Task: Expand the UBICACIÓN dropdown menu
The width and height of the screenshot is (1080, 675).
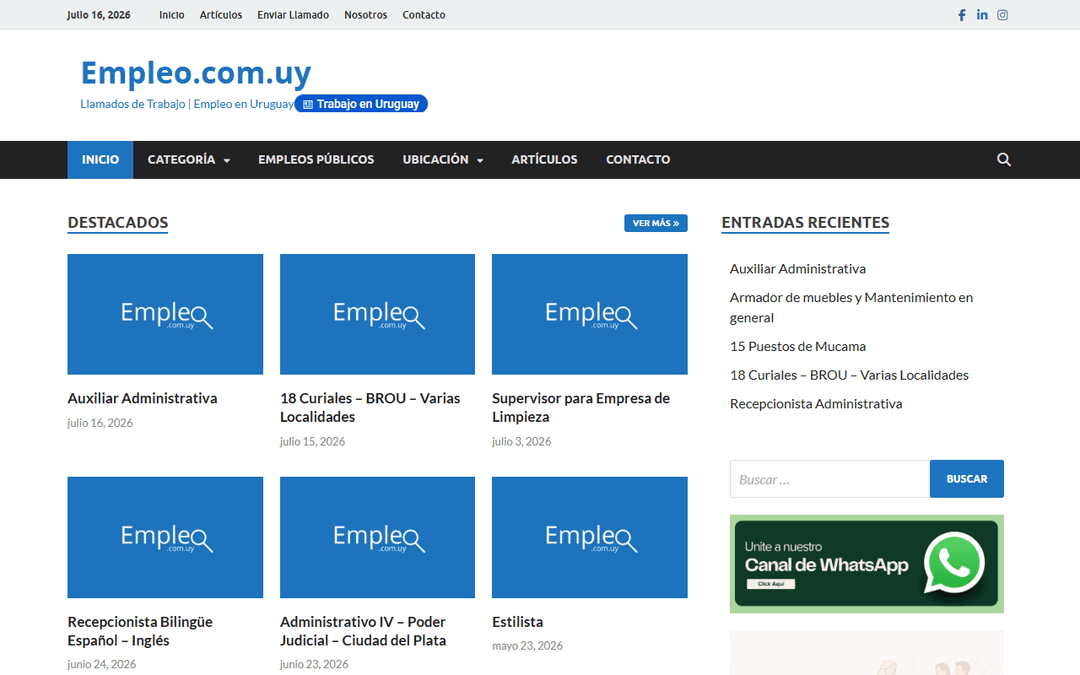Action: point(442,160)
